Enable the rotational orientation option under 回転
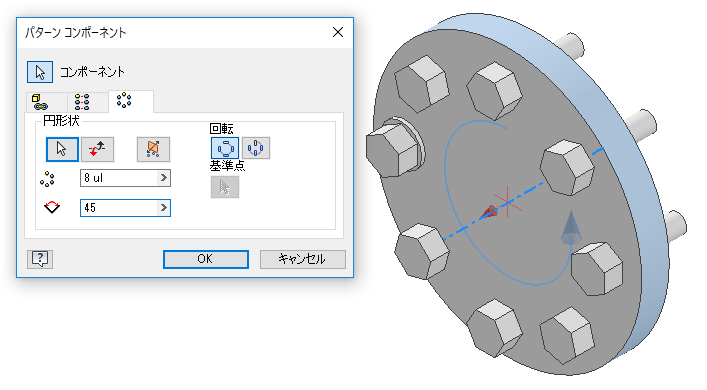Screen dimensions: 707x390 pyautogui.click(x=225, y=148)
